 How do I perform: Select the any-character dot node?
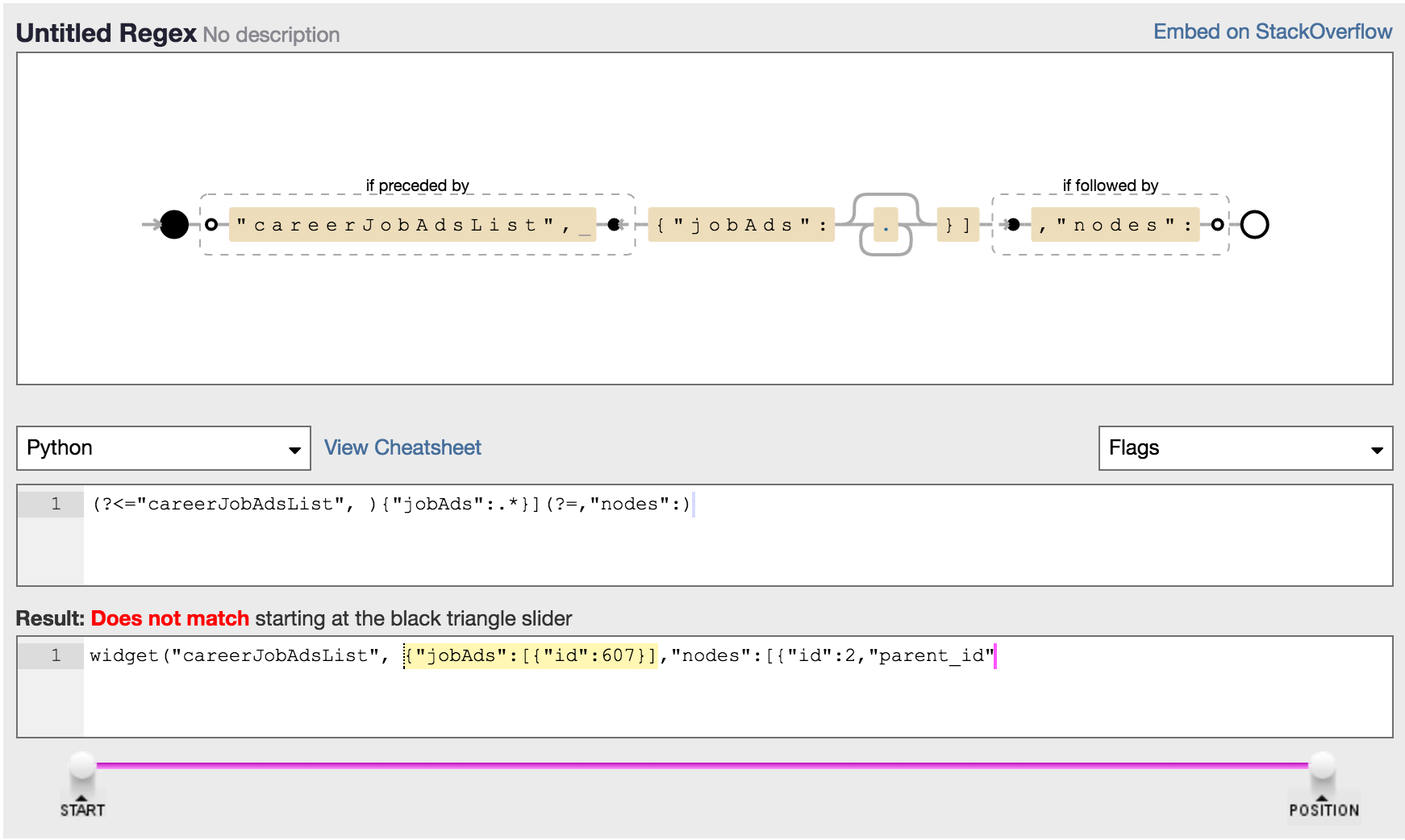click(x=886, y=226)
